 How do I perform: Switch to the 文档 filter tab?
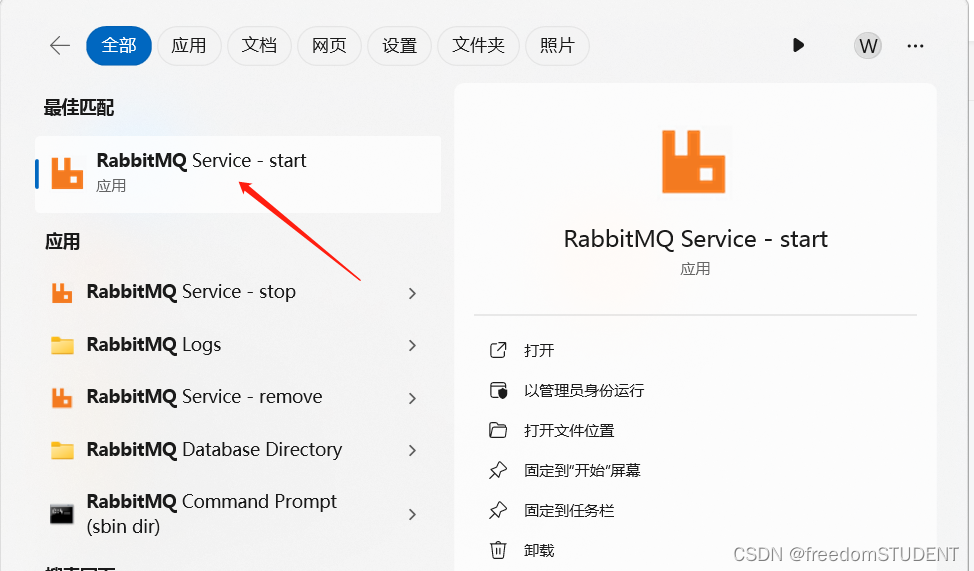pyautogui.click(x=259, y=46)
